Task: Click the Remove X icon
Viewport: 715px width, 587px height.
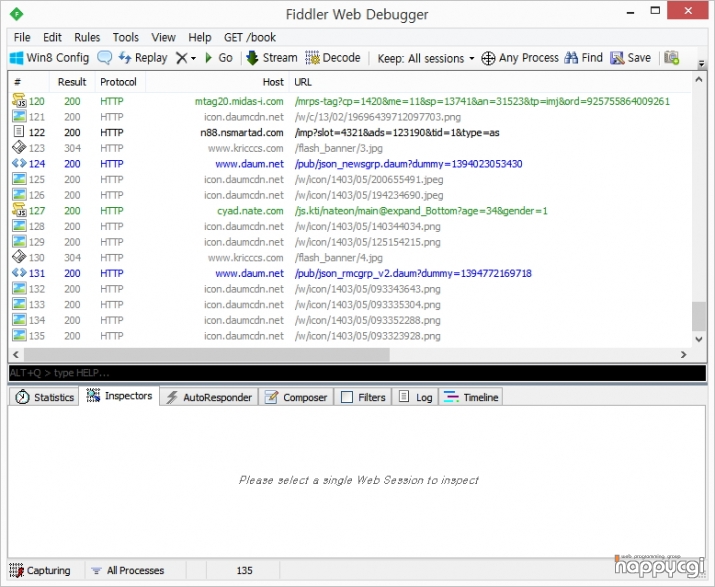Action: (181, 58)
